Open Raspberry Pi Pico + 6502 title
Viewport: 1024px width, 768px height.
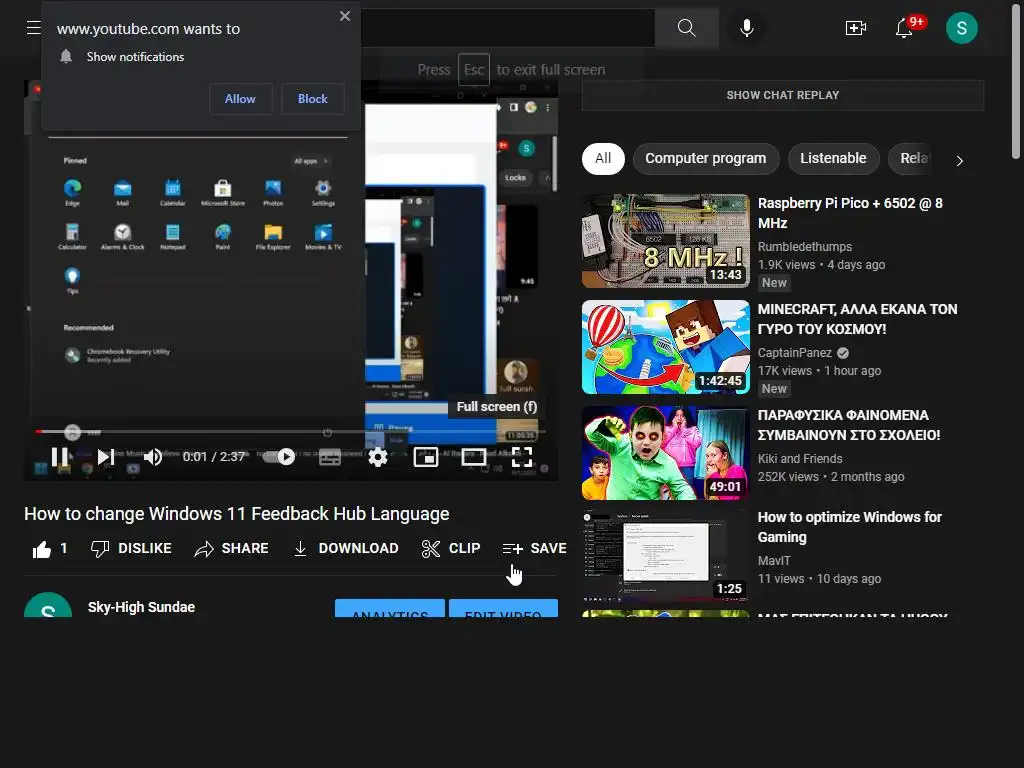pos(850,213)
